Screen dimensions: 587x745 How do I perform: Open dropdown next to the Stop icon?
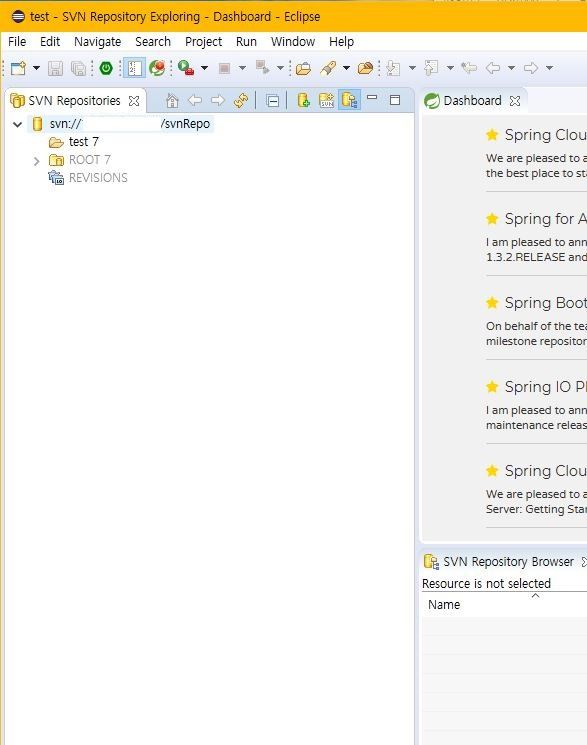[x=242, y=68]
